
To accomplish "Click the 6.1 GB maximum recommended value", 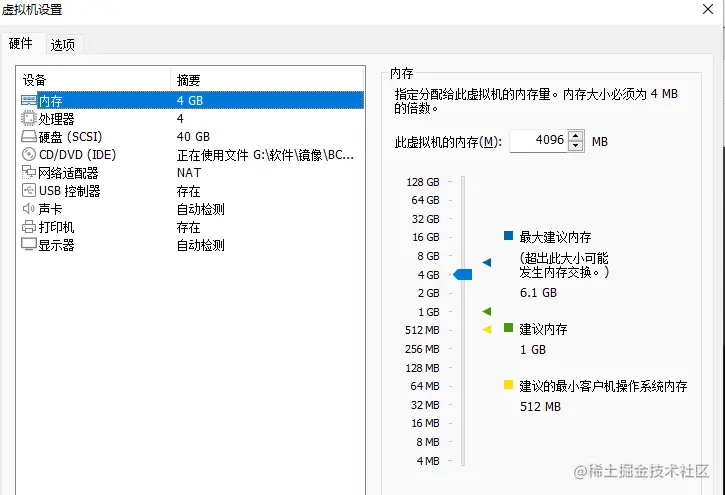I will [538, 293].
